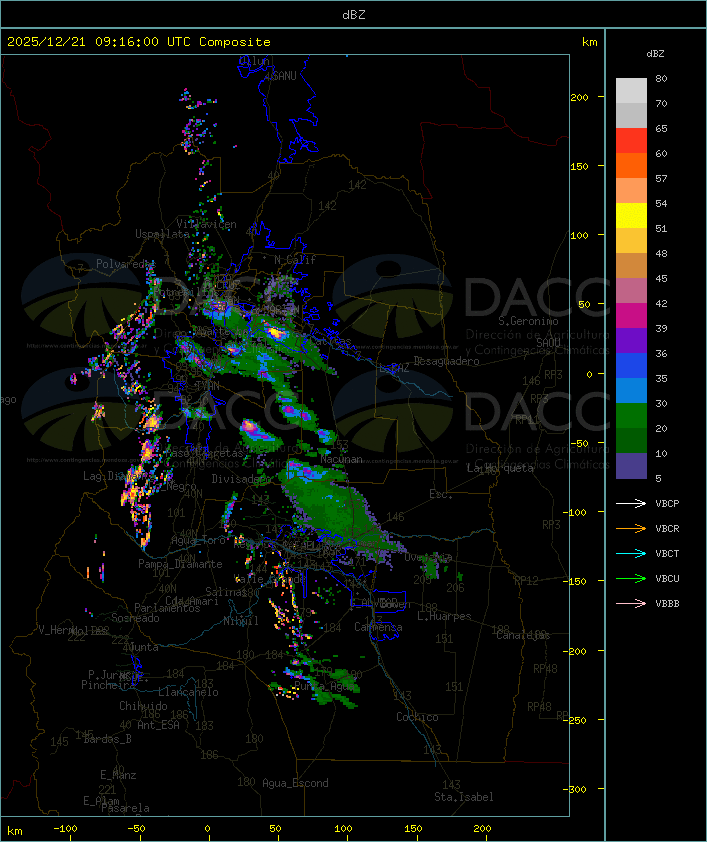Click the cyan VBCT arrow icon
The image size is (707, 842).
(x=631, y=553)
